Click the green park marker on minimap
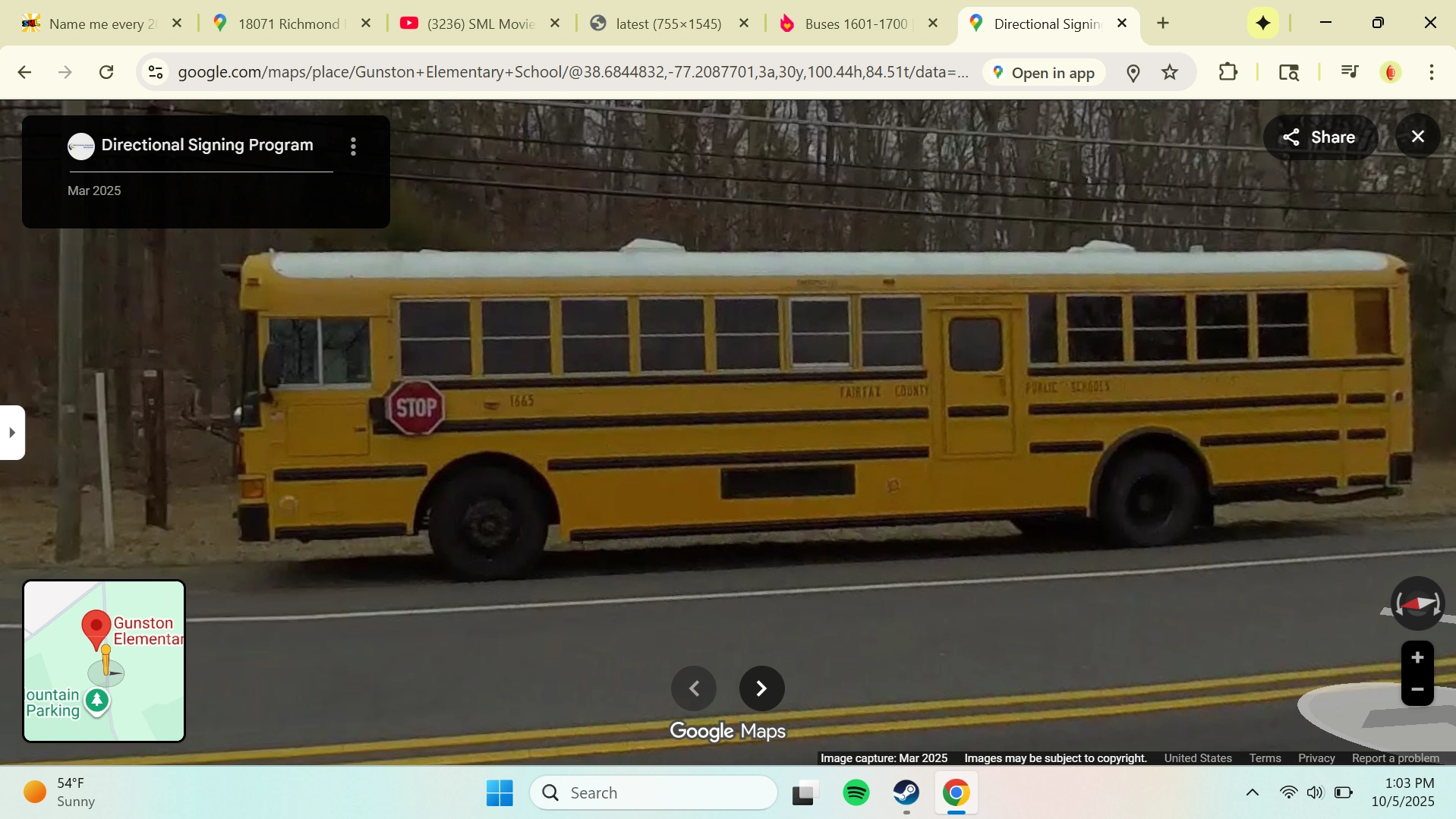 click(x=96, y=701)
